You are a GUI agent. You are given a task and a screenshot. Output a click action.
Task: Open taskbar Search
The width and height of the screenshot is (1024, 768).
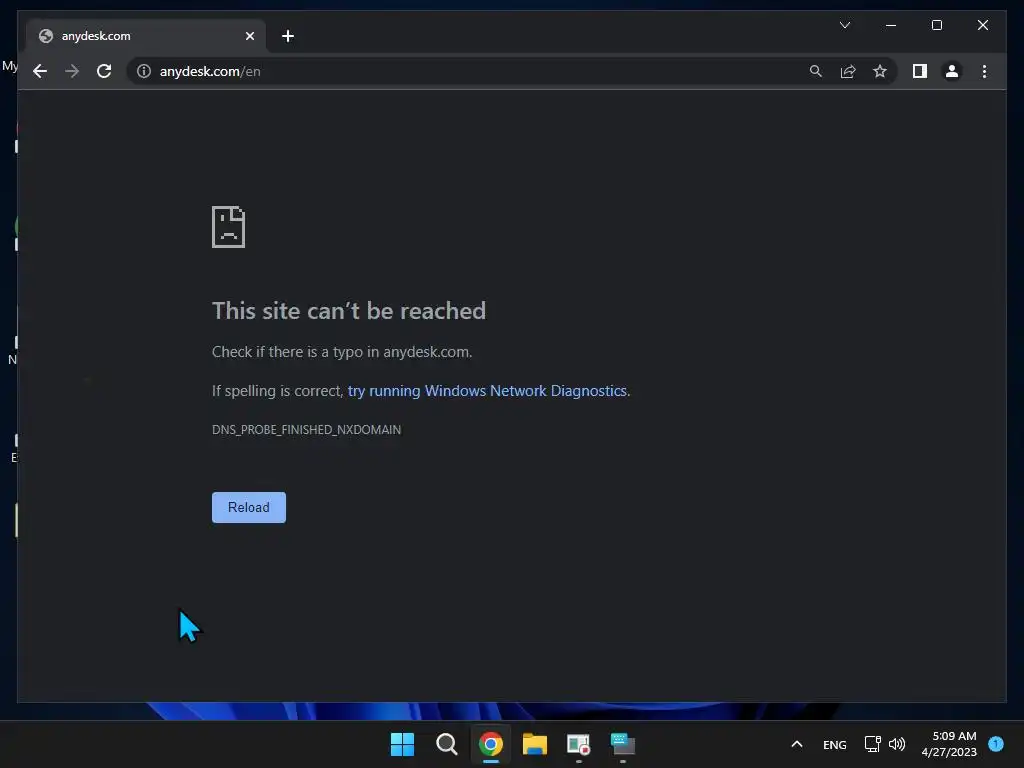pyautogui.click(x=447, y=744)
